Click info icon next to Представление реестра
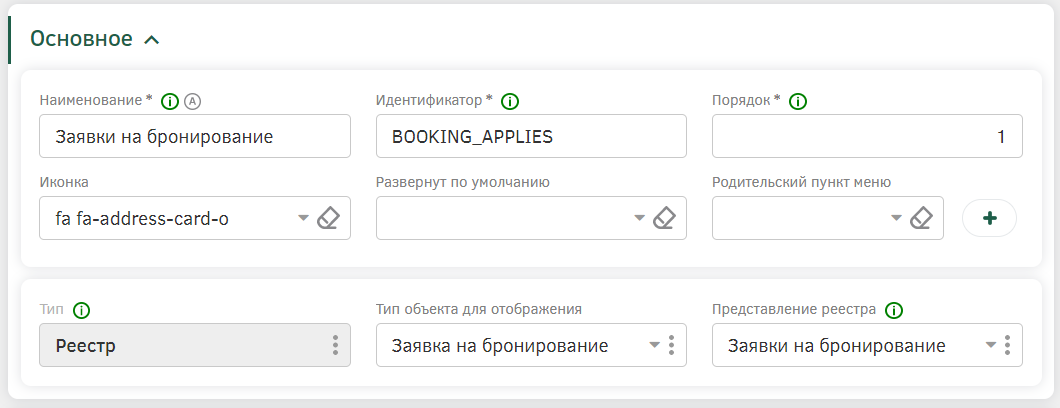Image resolution: width=1060 pixels, height=408 pixels. point(894,311)
